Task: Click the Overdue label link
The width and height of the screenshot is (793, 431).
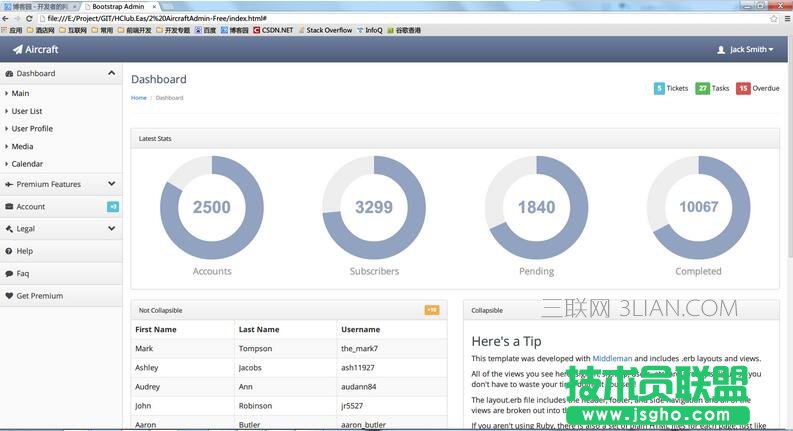Action: (x=766, y=88)
